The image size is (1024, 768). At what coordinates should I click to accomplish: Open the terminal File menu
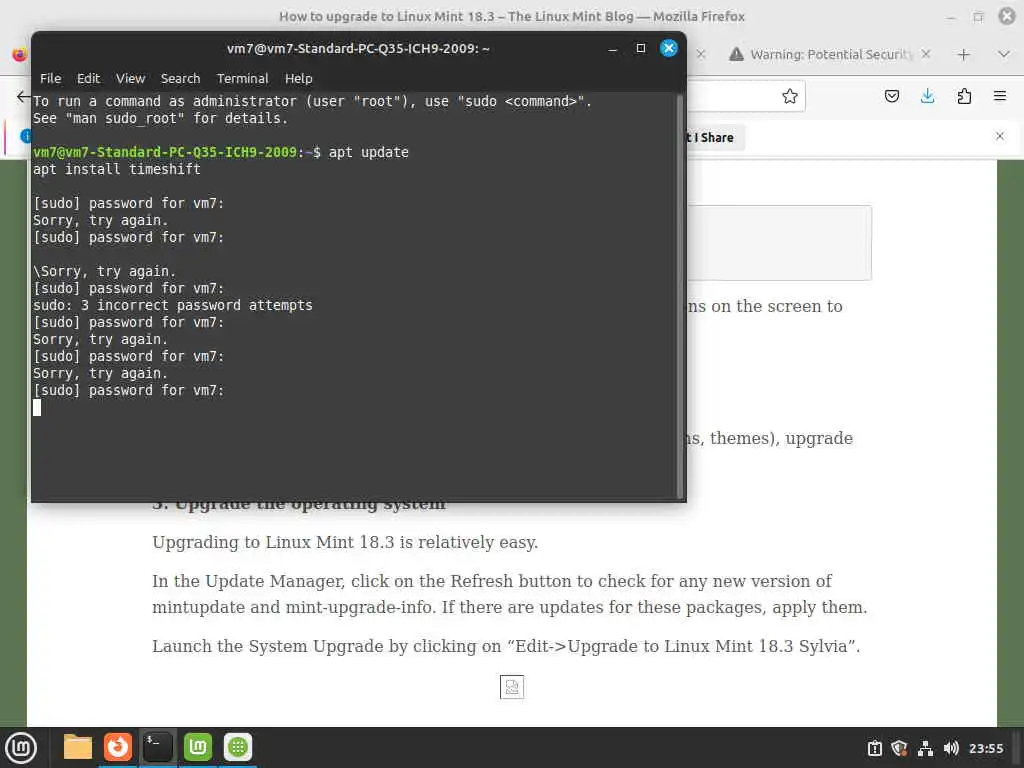[x=50, y=78]
